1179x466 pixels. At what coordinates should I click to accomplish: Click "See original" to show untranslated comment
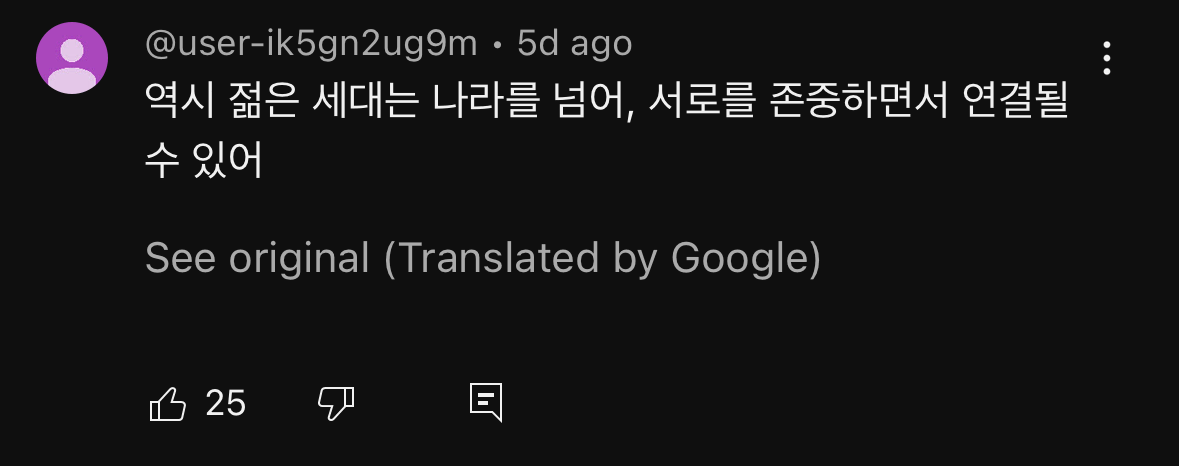click(257, 258)
